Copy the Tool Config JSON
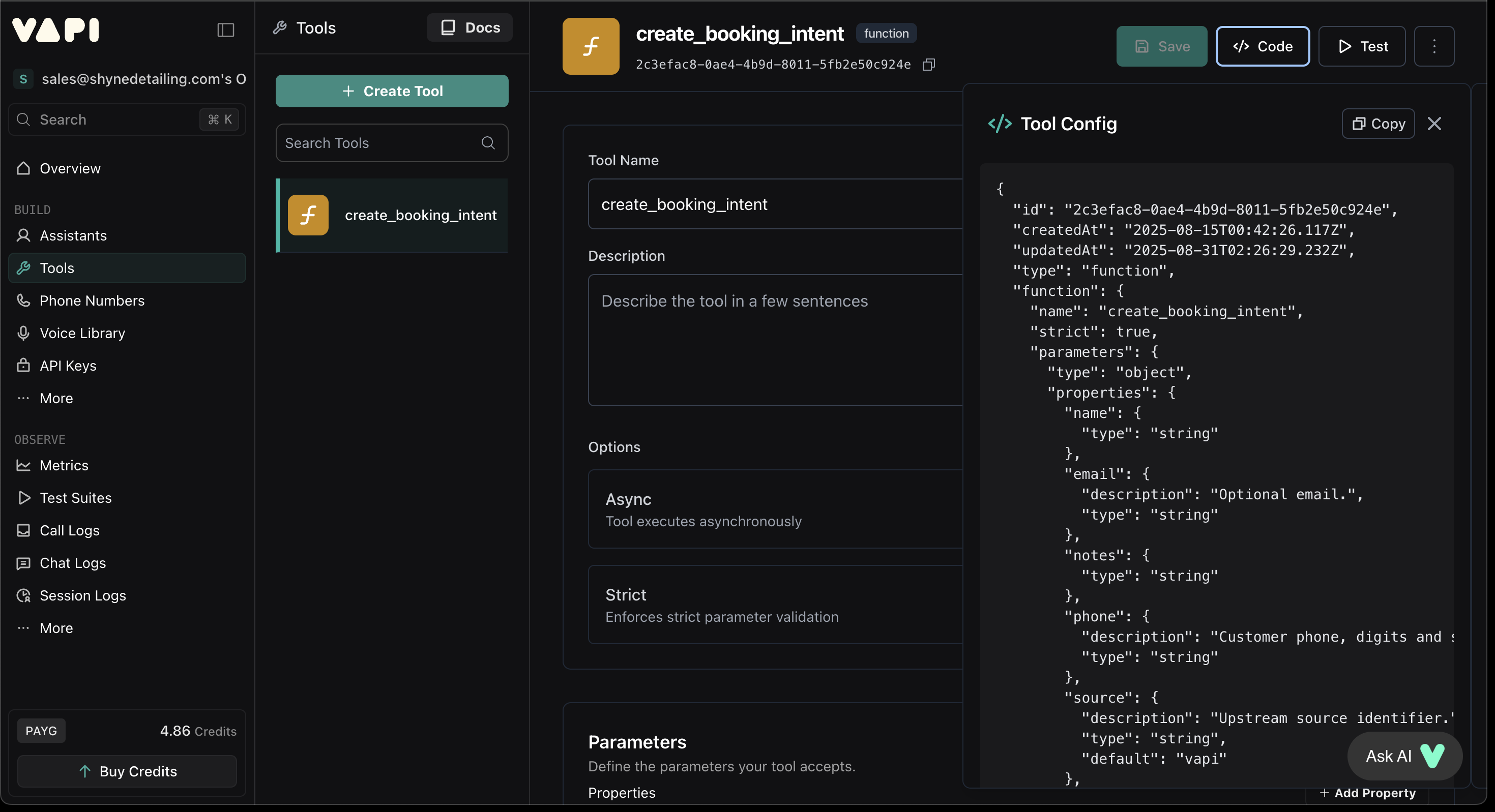1495x812 pixels. (x=1378, y=123)
